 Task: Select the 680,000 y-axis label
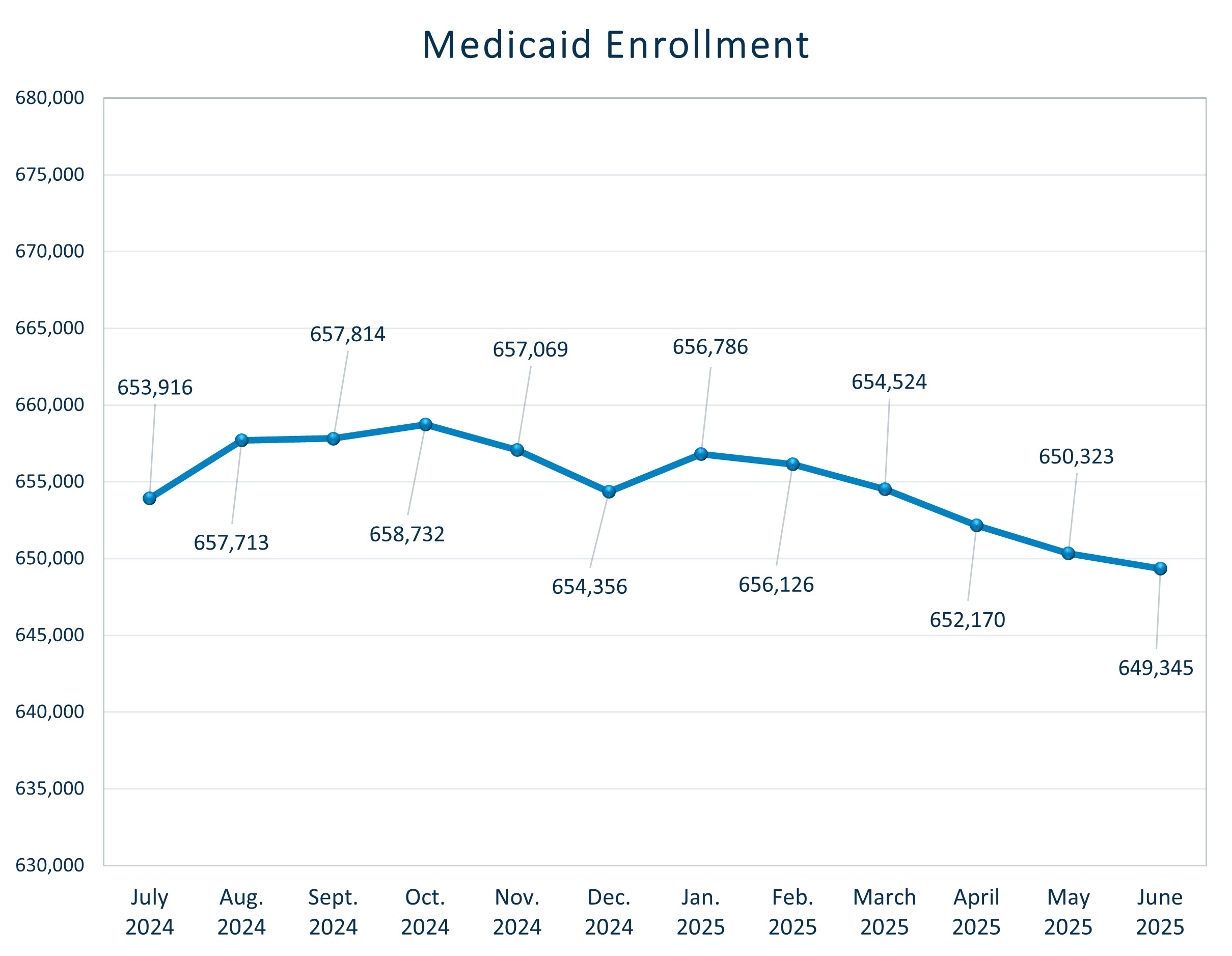(49, 98)
